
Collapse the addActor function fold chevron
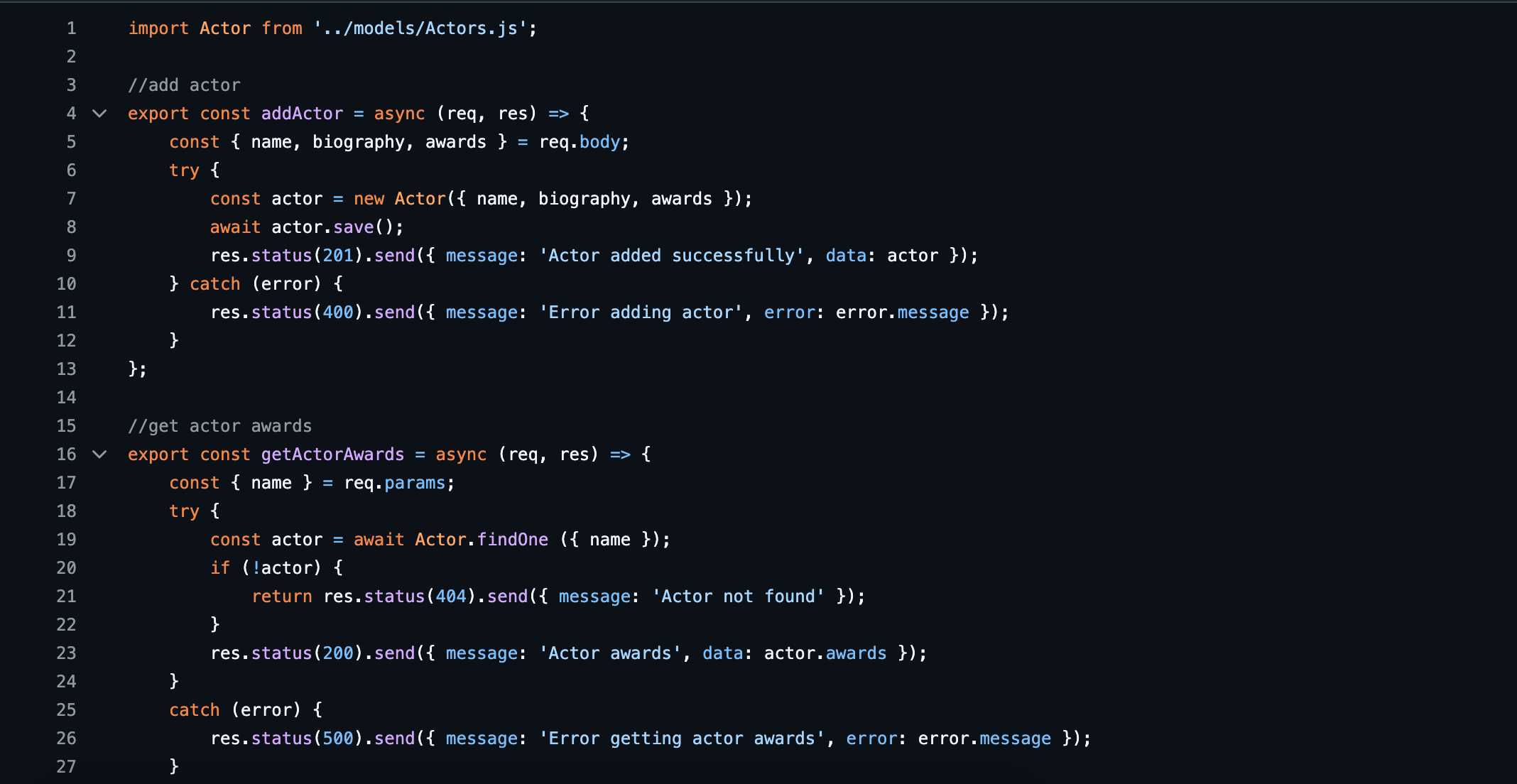pyautogui.click(x=99, y=114)
